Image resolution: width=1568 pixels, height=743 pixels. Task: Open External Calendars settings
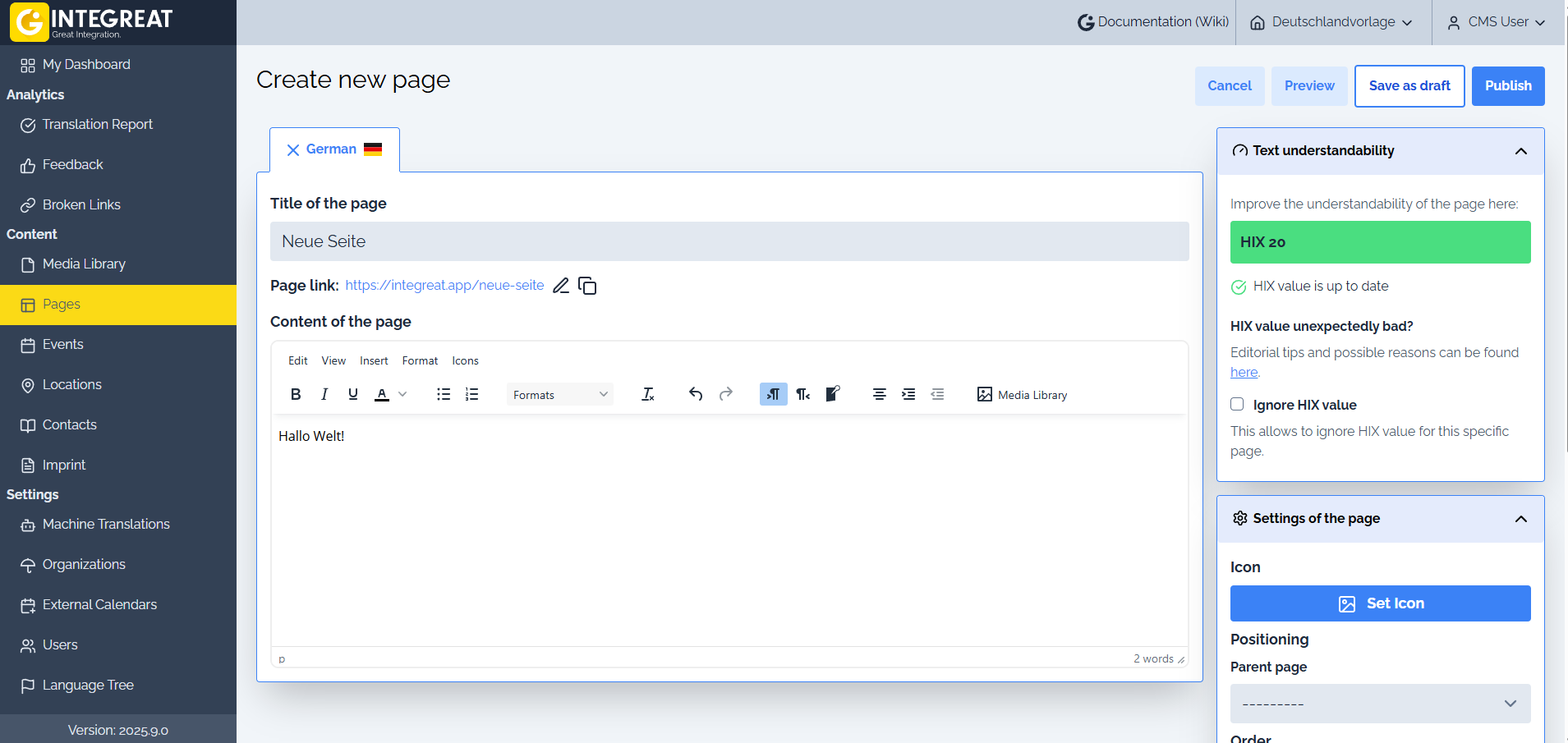118,605
